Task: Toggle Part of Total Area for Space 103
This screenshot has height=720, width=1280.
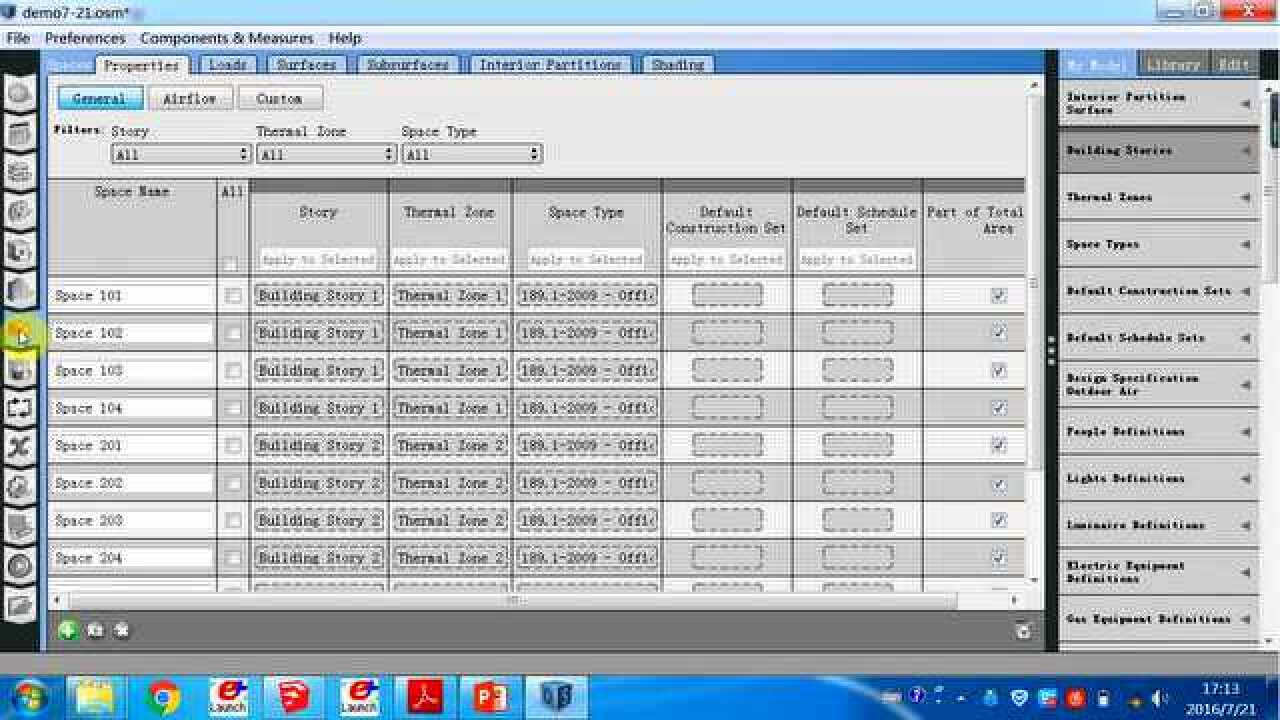Action: (x=998, y=371)
